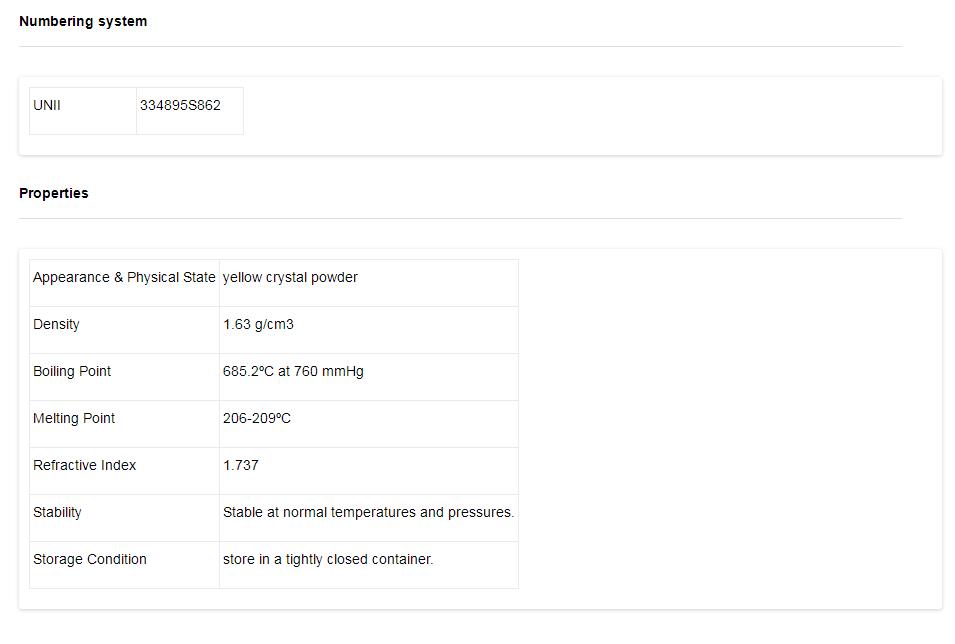955x644 pixels.
Task: Select the Melting Point label
Action: (74, 419)
